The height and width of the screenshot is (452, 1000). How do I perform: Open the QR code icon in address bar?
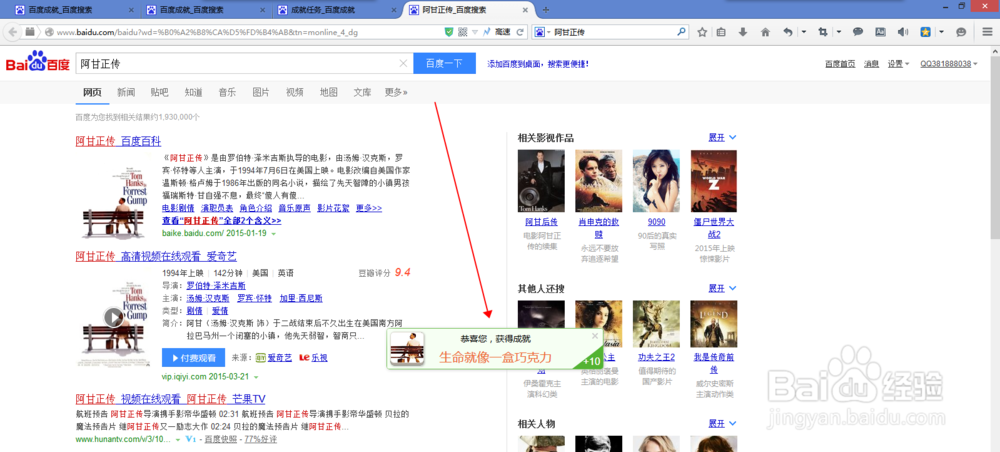point(463,32)
